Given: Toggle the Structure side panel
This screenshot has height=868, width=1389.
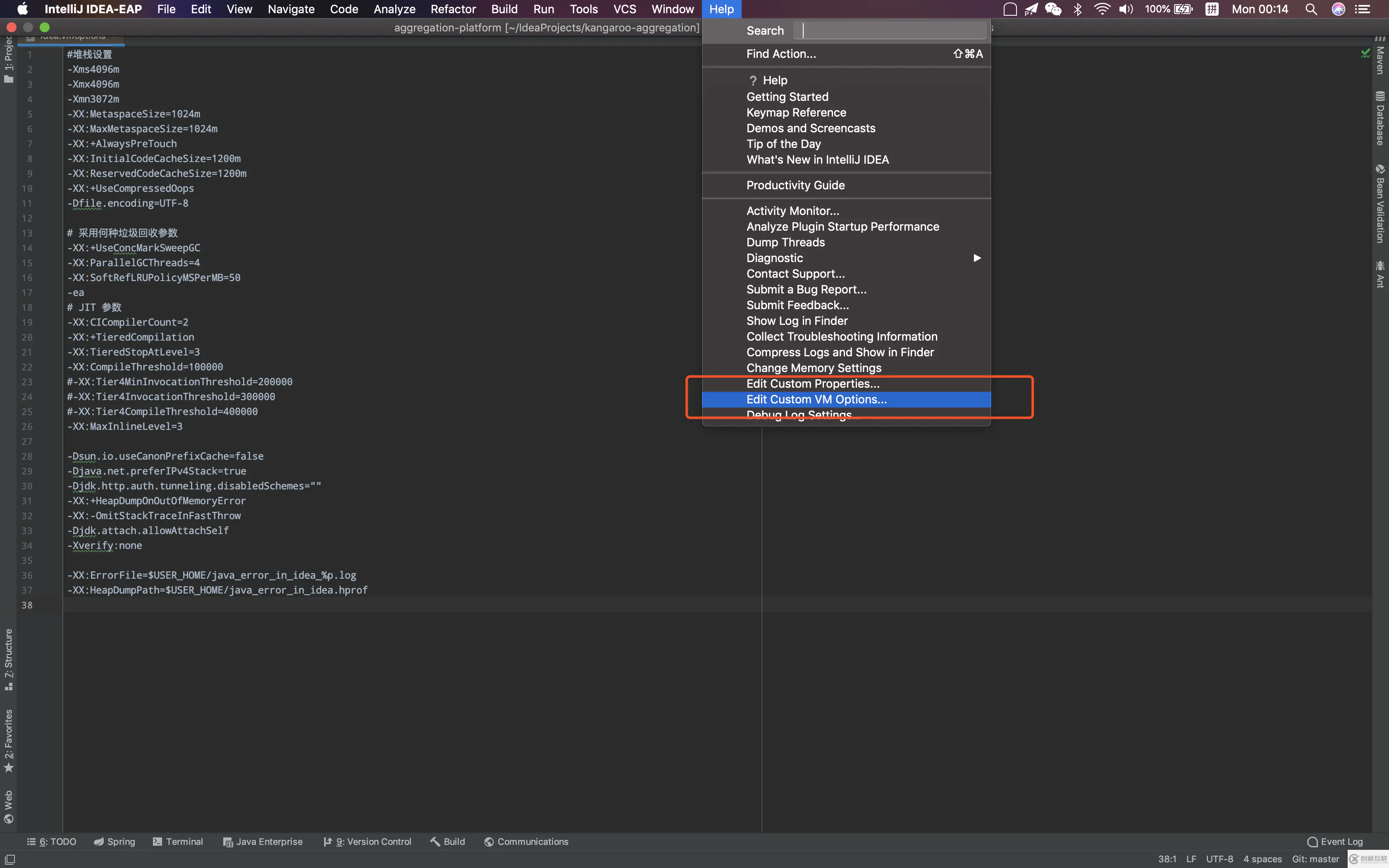Looking at the screenshot, I should 9,659.
